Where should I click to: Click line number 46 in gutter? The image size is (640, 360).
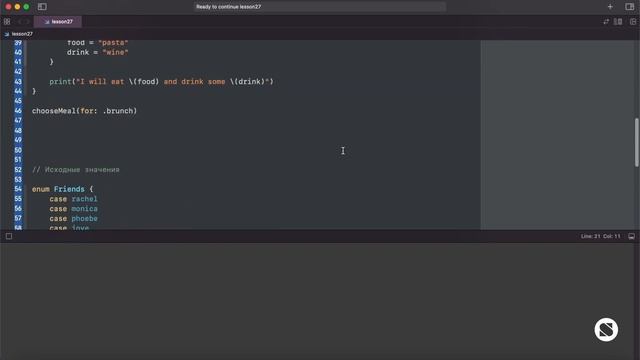pos(18,111)
